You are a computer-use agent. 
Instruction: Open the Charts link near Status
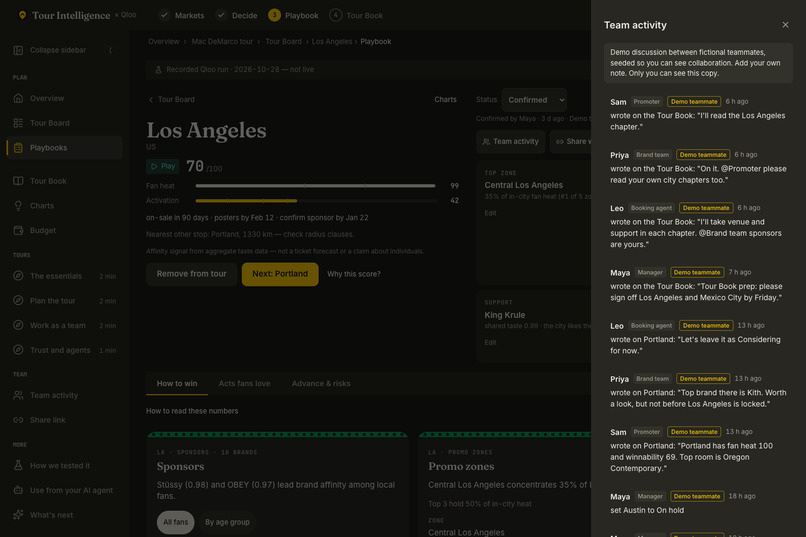click(445, 100)
